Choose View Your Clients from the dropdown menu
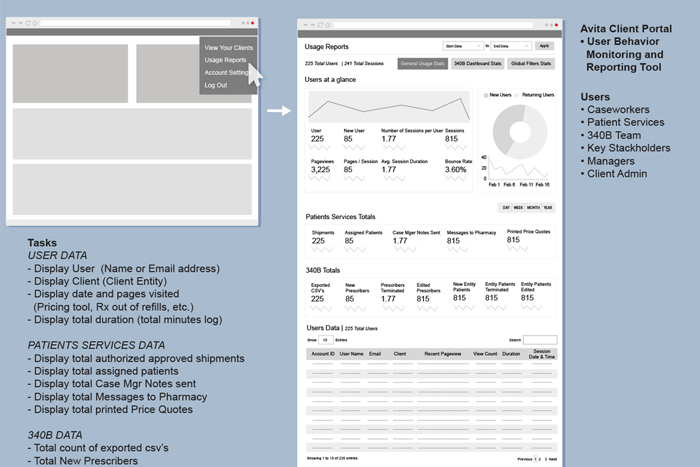700x467 pixels. point(229,47)
